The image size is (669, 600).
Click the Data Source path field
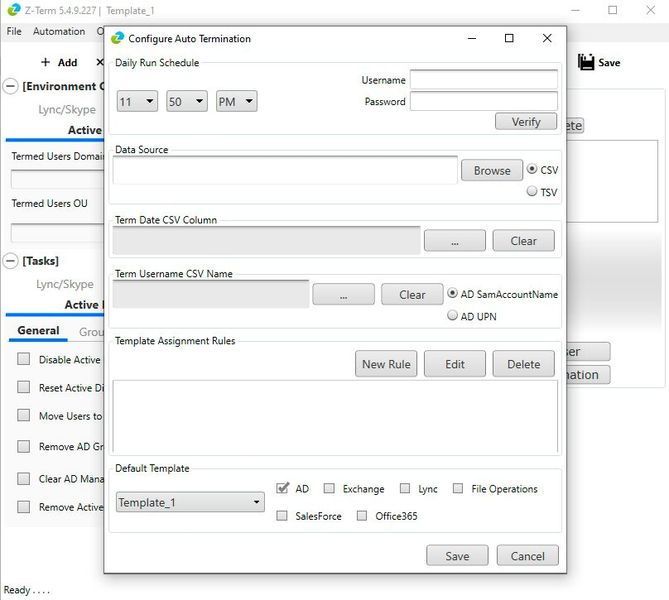coord(285,170)
